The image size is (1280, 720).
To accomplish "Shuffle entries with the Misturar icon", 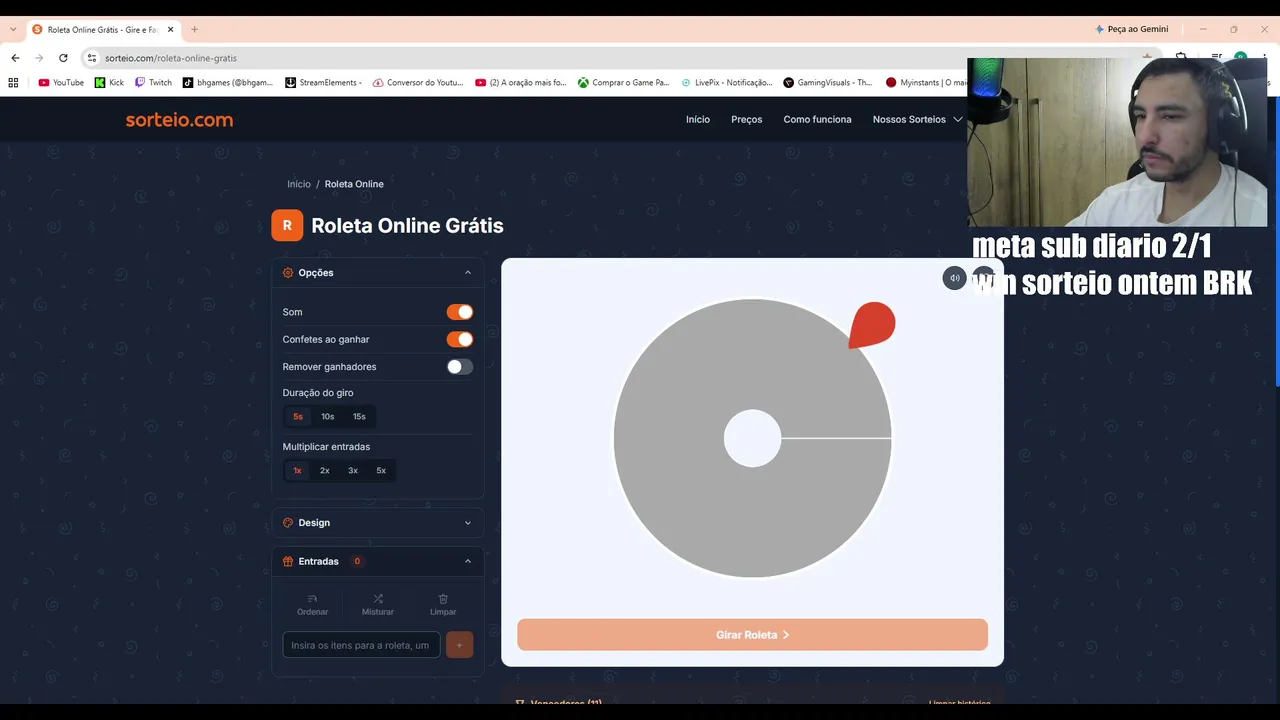I will click(x=378, y=599).
